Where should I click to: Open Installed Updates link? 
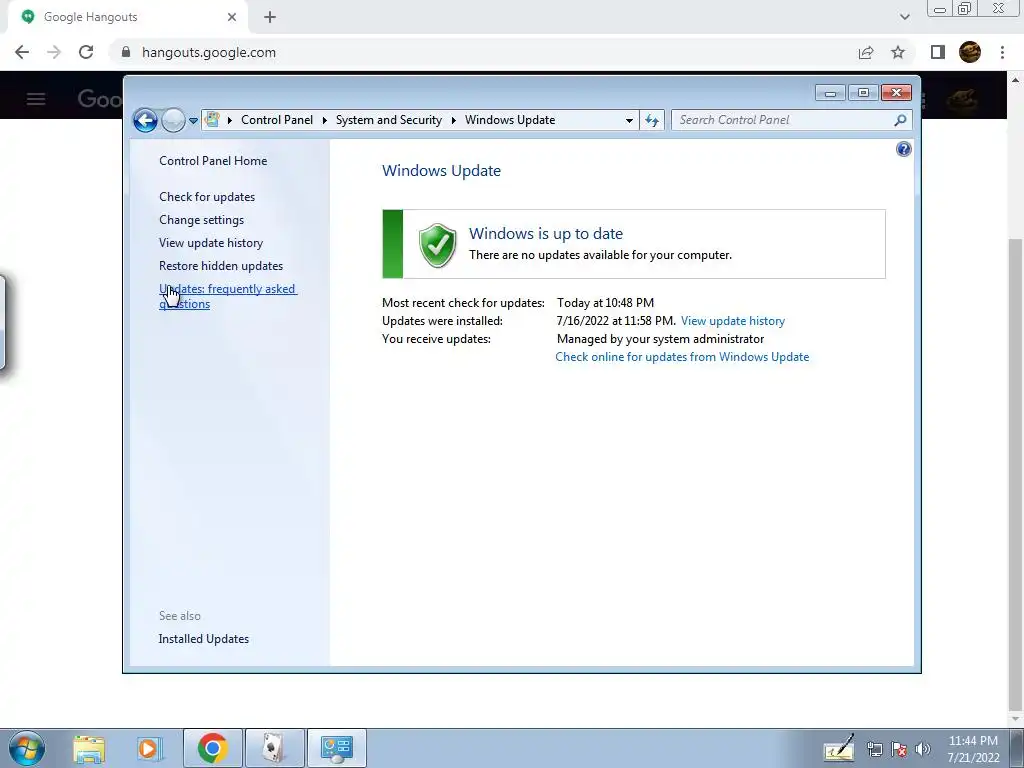tap(204, 639)
